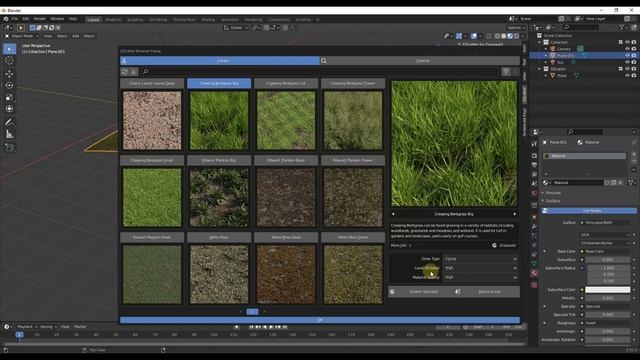Hide Camera in the outliner
Screen dimensions: 640x360
pyautogui.click(x=627, y=49)
